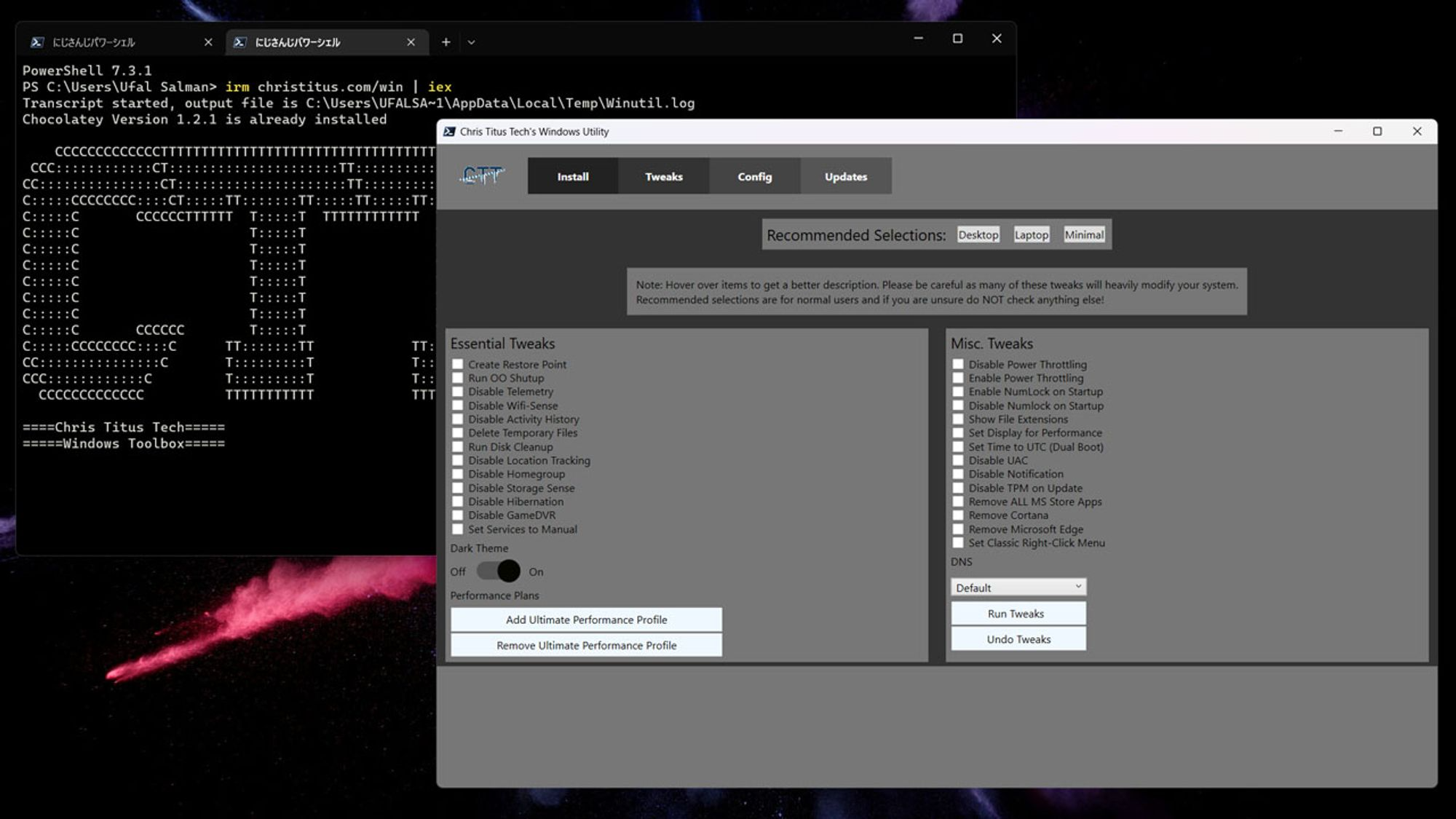Open the Config tab
The height and width of the screenshot is (819, 1456).
click(755, 176)
